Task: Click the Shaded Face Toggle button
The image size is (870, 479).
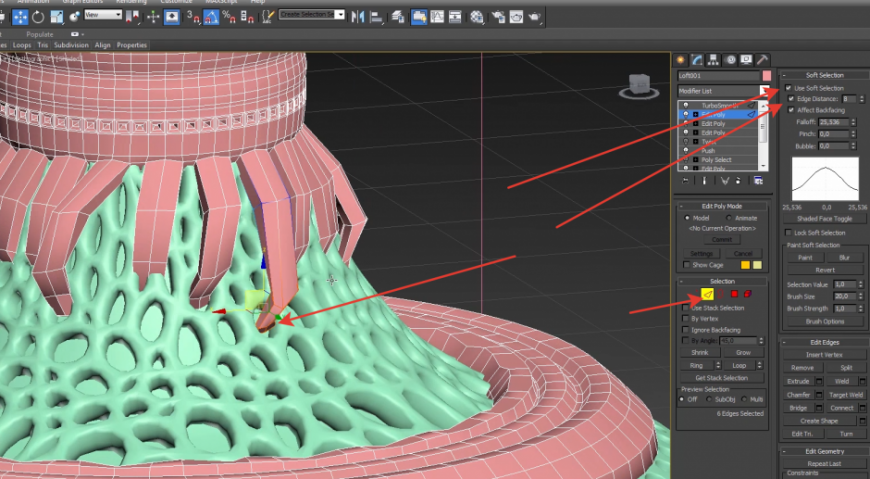Action: click(x=825, y=219)
